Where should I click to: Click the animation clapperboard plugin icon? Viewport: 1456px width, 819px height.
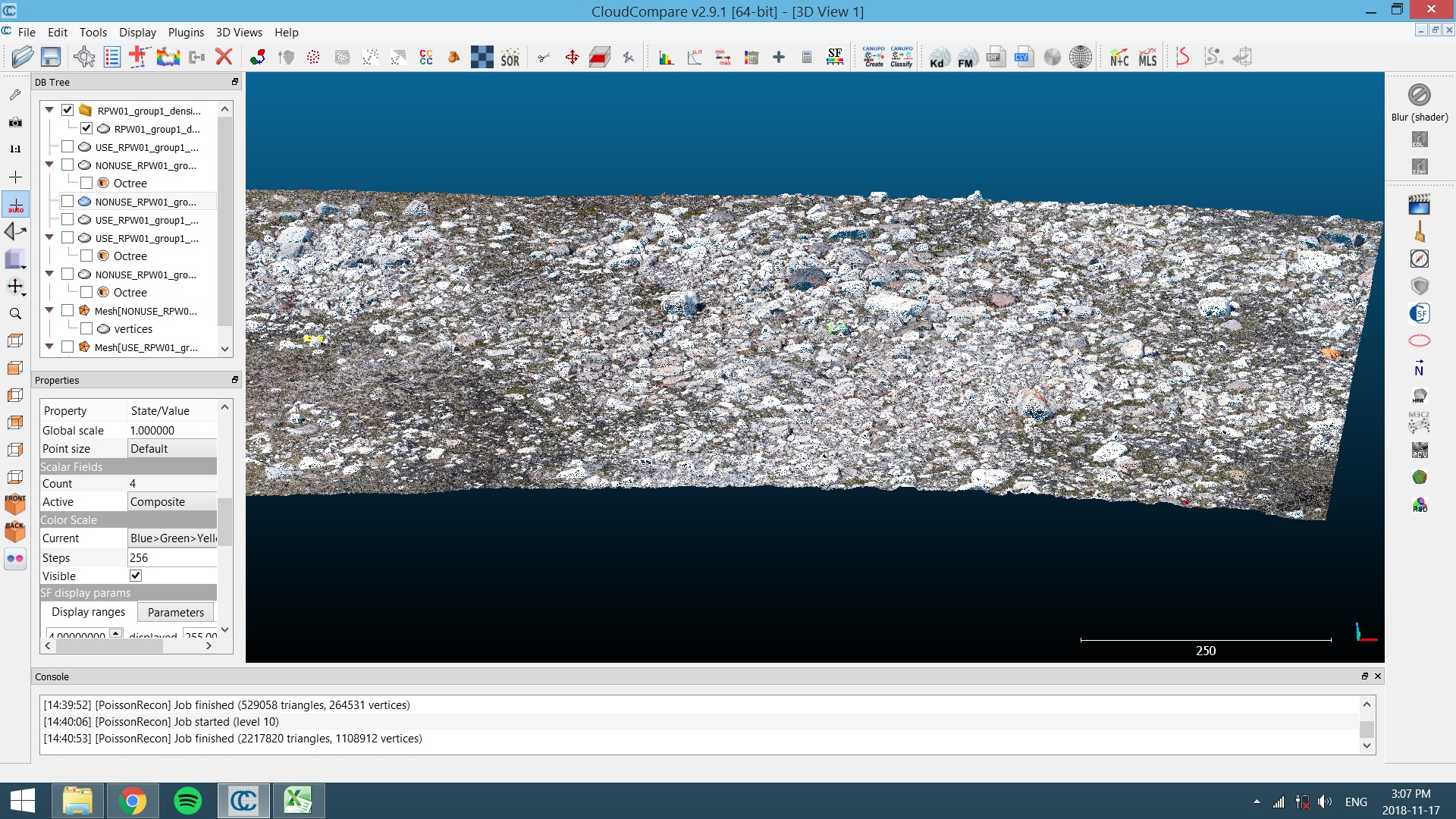click(1419, 204)
